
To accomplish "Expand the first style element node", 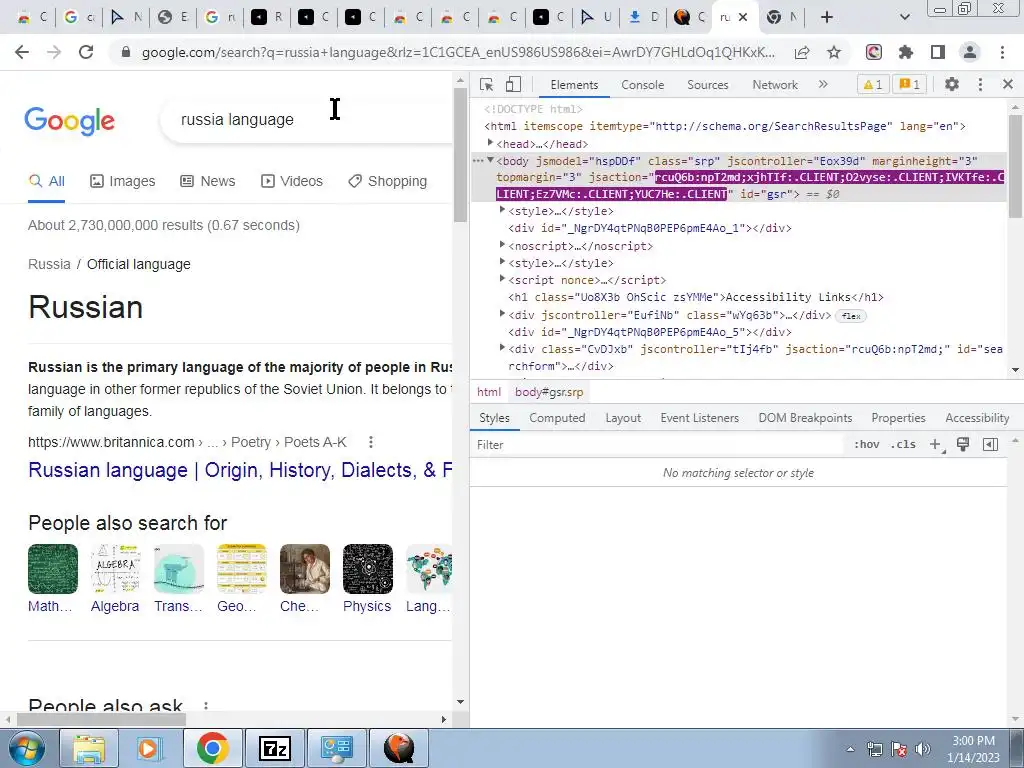I will pos(502,210).
